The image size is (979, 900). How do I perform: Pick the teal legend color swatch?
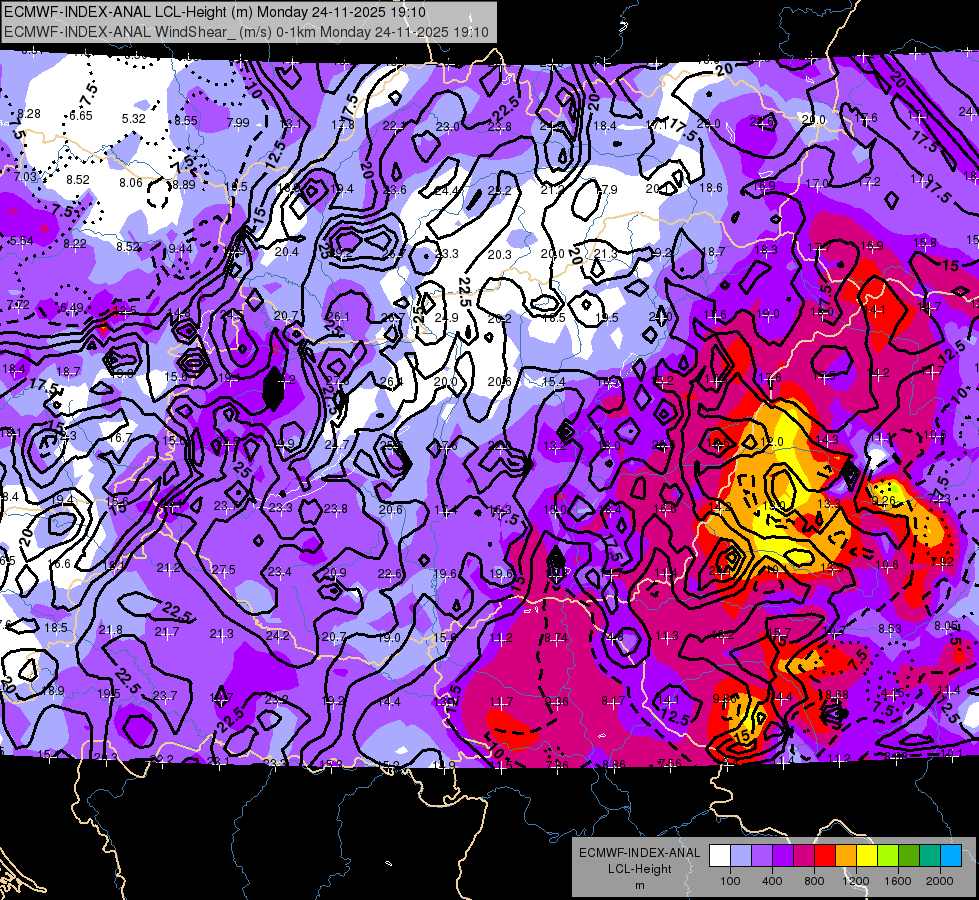(x=930, y=856)
